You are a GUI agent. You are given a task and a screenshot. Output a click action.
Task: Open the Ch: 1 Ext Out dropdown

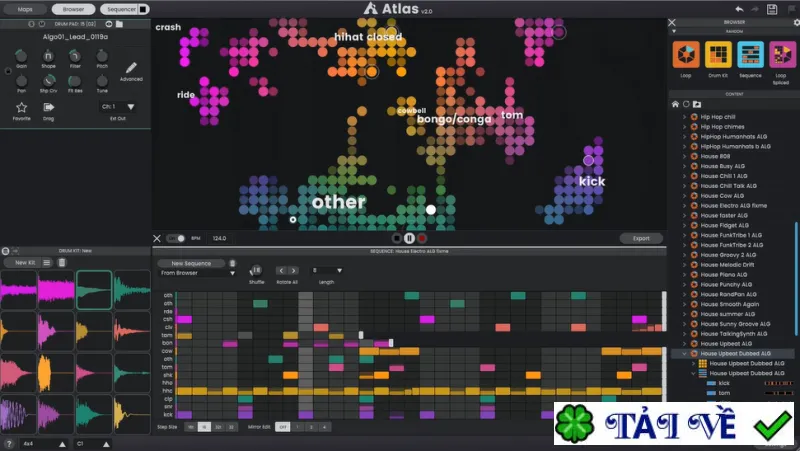click(117, 107)
